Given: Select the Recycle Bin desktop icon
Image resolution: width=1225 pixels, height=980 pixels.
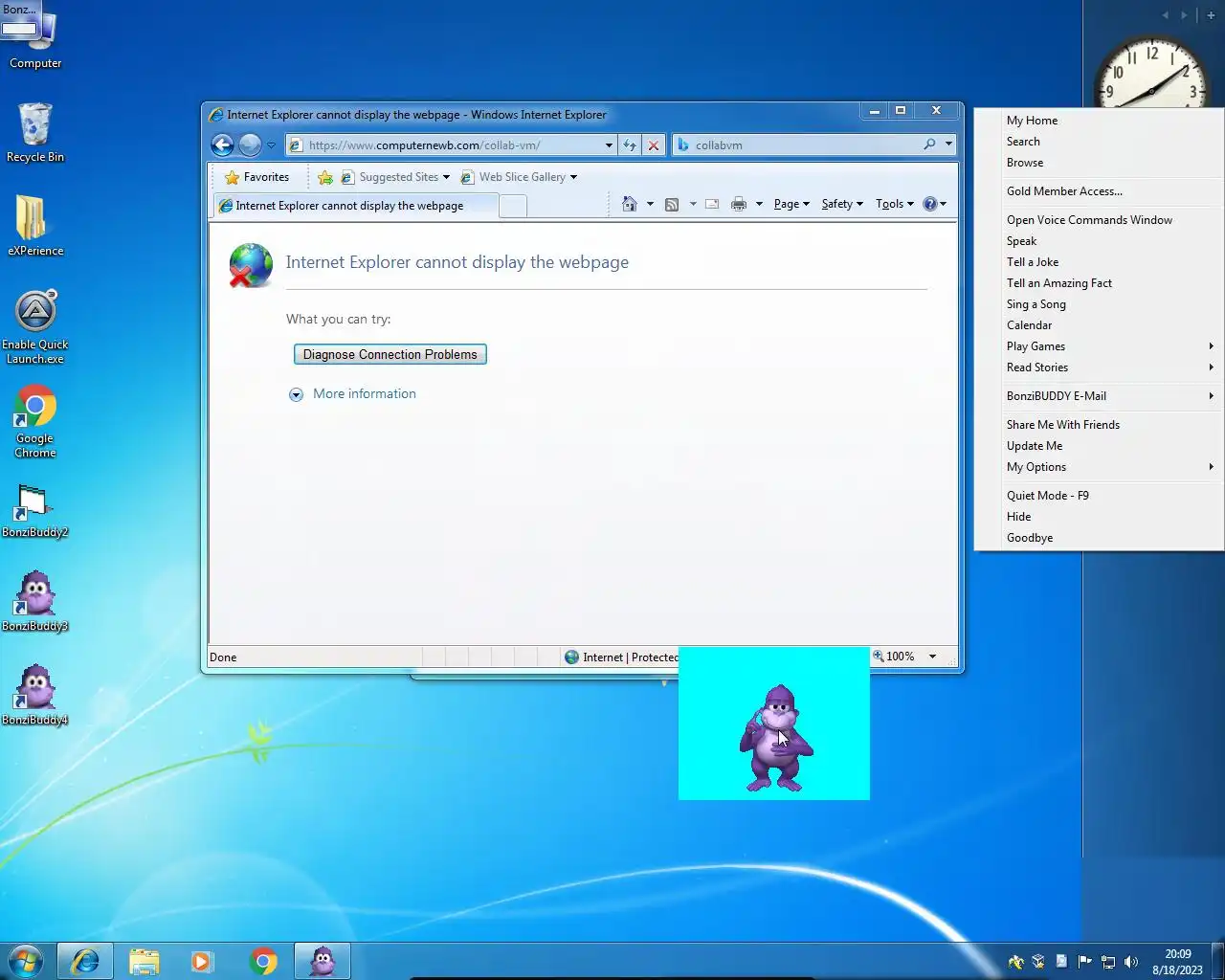Looking at the screenshot, I should pos(35,132).
